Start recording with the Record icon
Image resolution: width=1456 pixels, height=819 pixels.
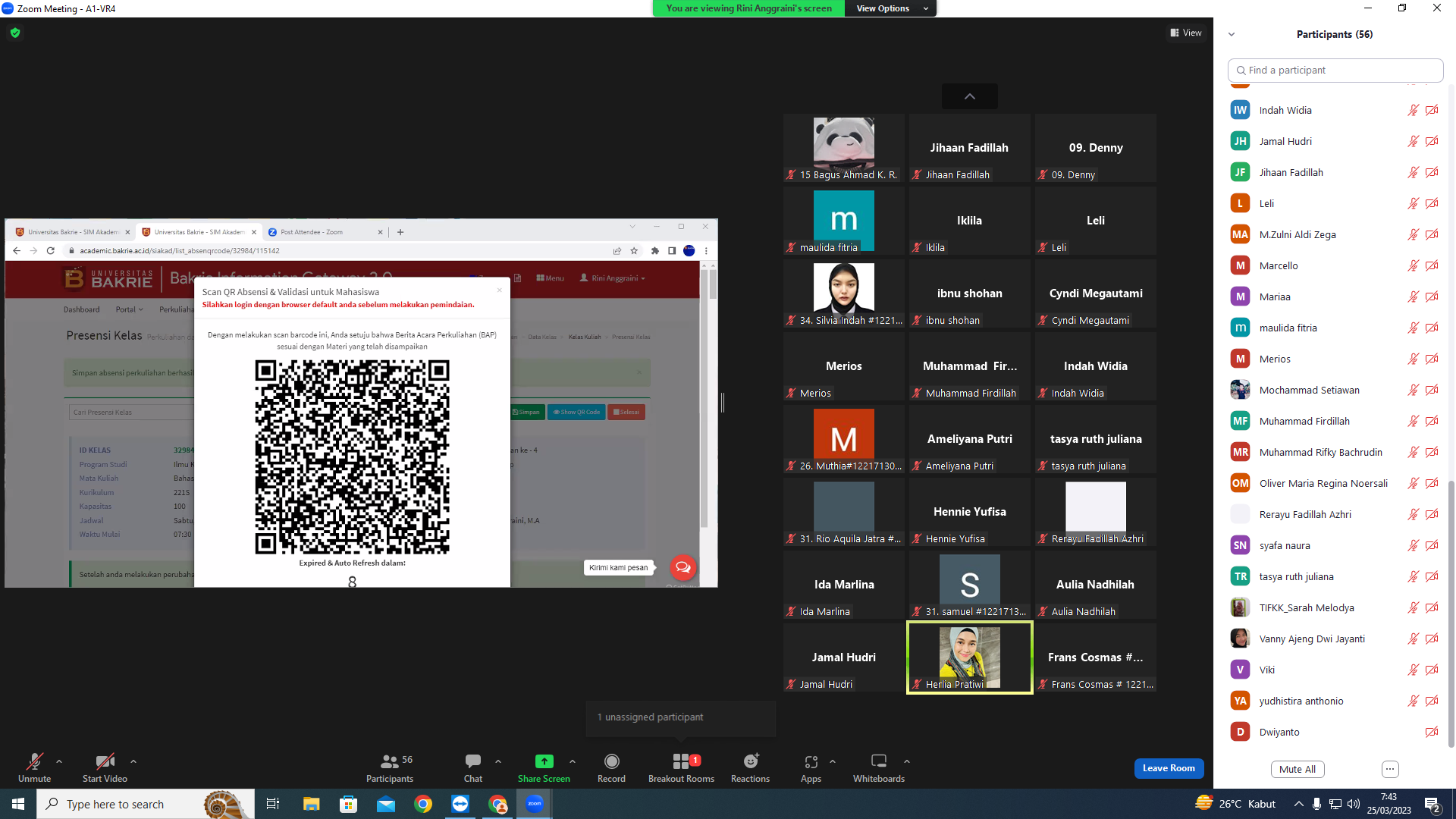tap(611, 761)
